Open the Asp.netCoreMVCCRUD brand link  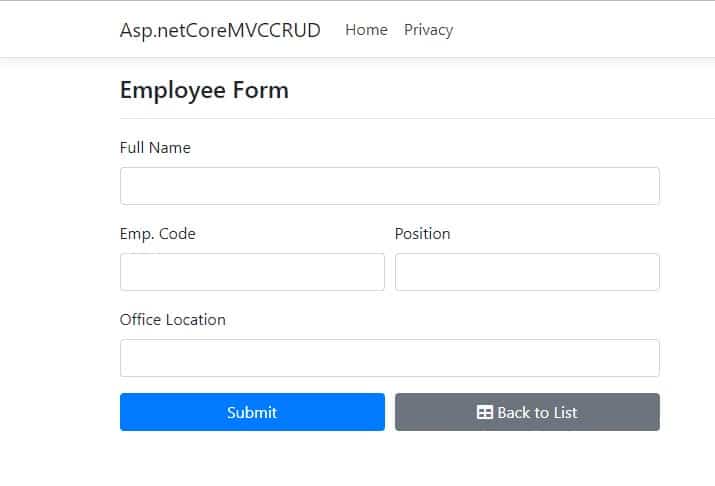tap(220, 30)
